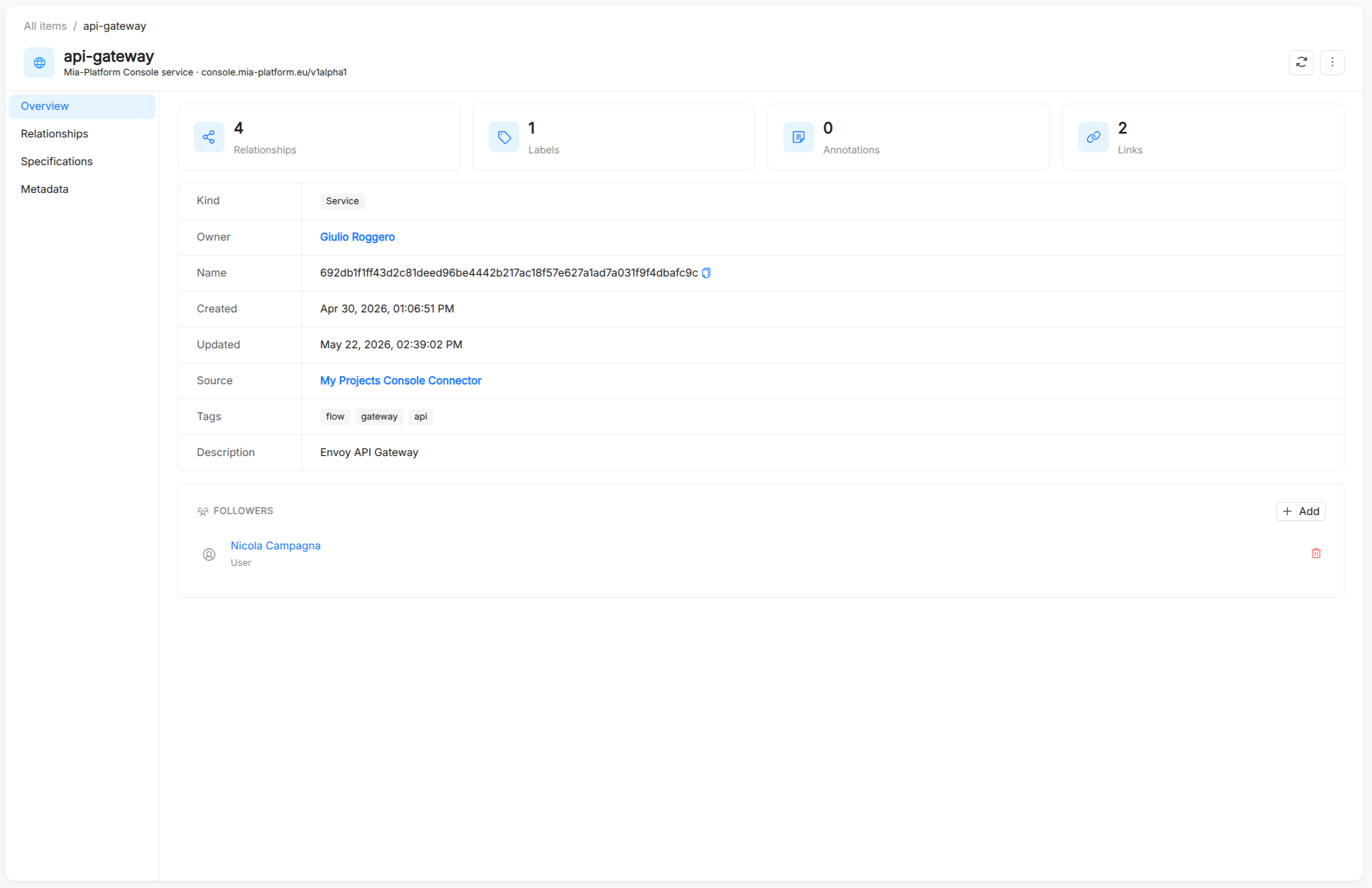Click the Owner row label

[x=213, y=237]
